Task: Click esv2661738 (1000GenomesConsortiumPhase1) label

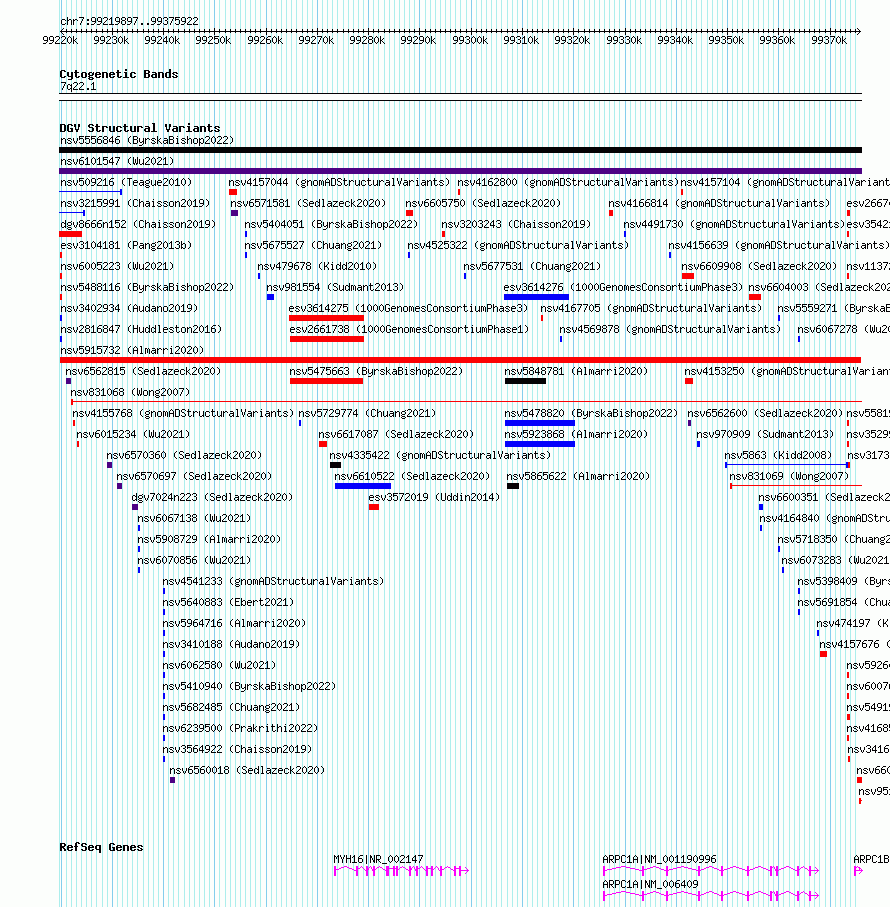Action: (409, 329)
